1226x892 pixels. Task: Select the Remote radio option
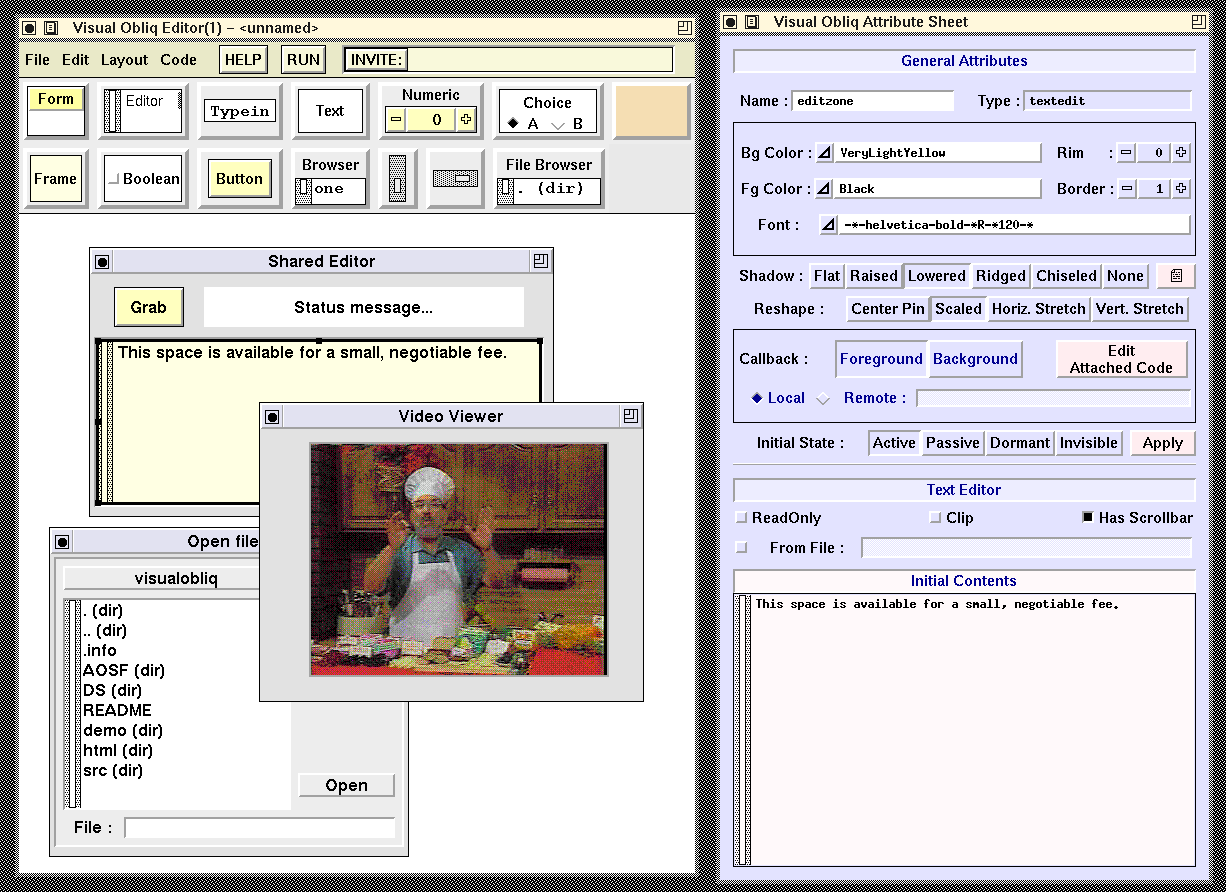pos(823,399)
